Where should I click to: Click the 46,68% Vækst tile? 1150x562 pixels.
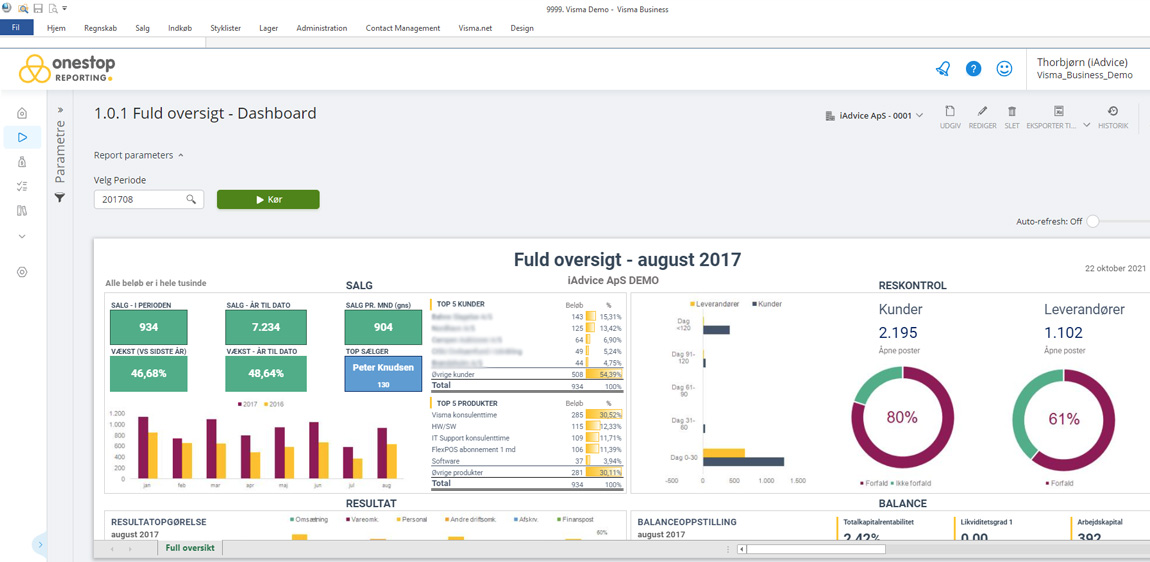pyautogui.click(x=149, y=374)
